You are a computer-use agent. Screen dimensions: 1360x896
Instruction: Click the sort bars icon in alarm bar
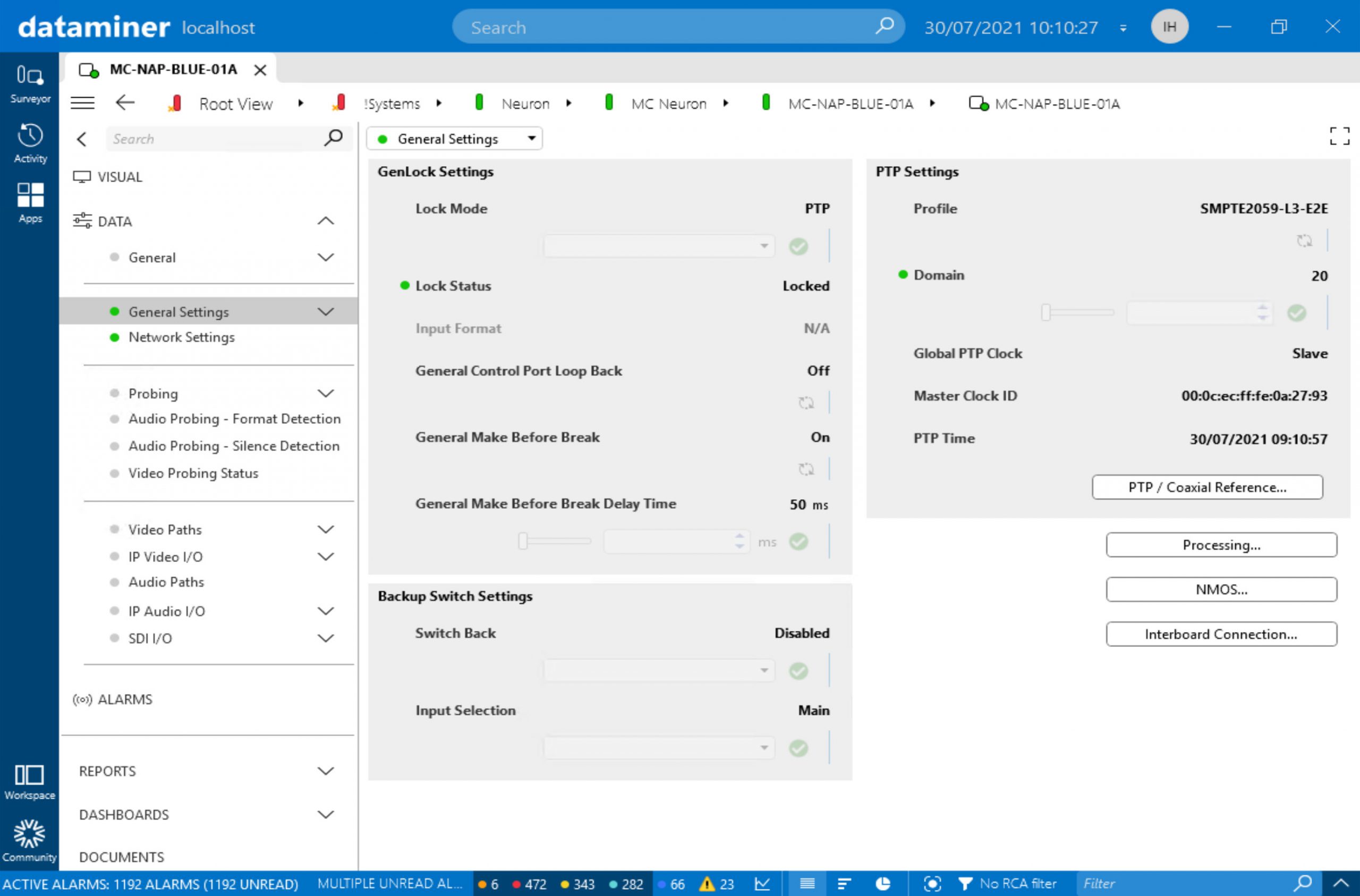844,883
